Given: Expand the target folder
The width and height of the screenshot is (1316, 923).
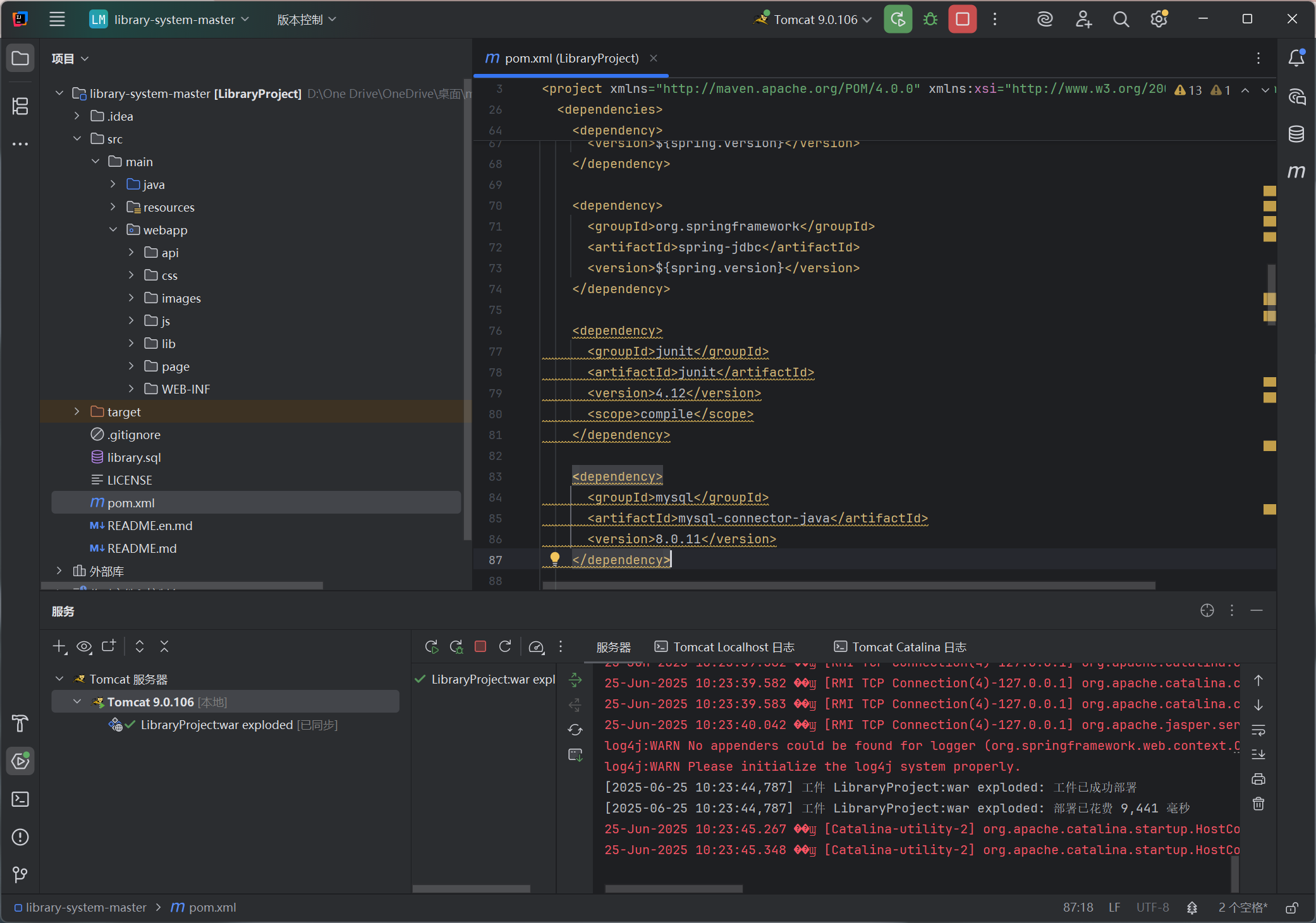Looking at the screenshot, I should pyautogui.click(x=77, y=412).
